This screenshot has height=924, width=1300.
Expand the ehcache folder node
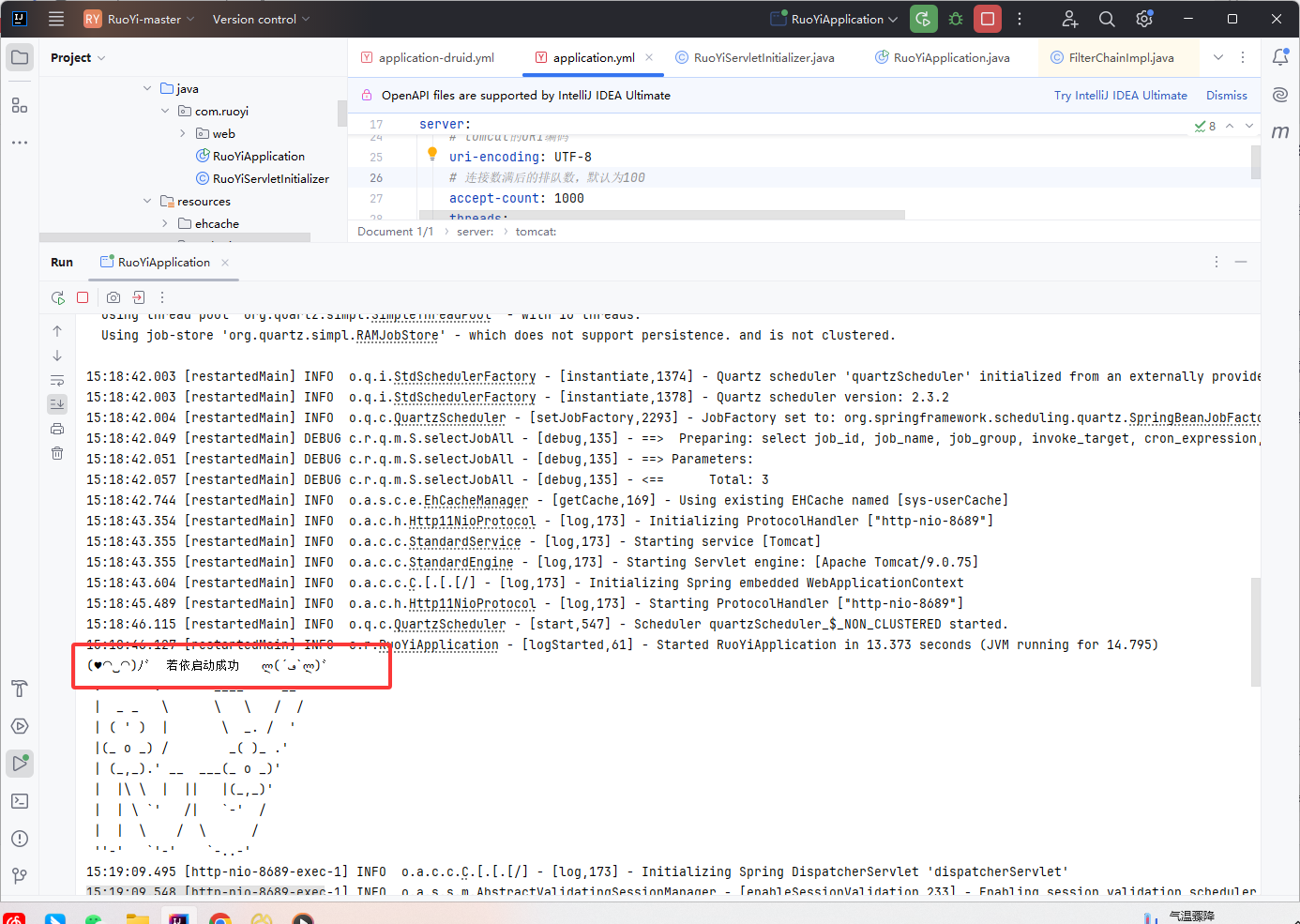point(165,223)
